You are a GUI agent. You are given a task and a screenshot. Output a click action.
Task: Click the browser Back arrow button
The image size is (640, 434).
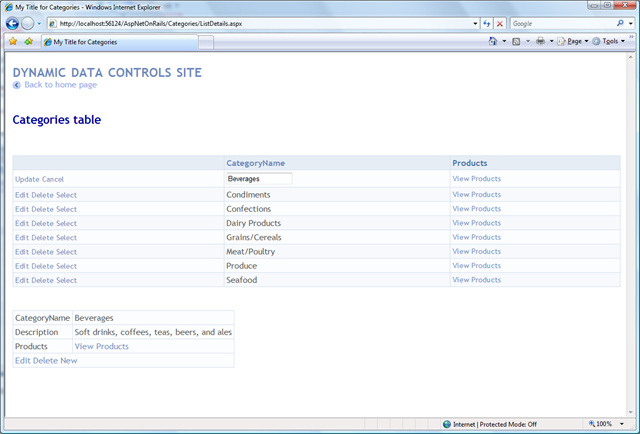point(14,23)
